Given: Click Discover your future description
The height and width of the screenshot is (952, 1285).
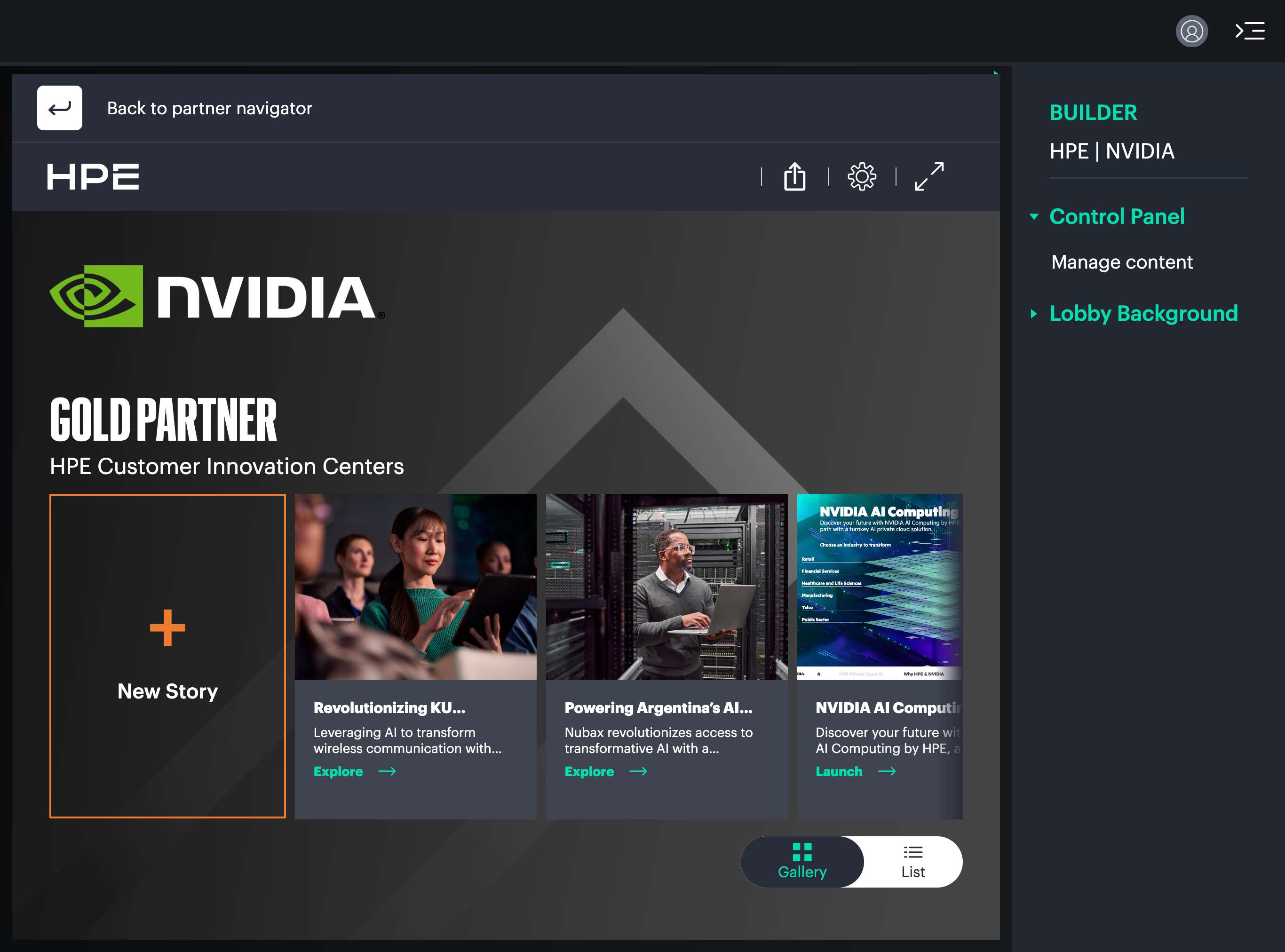Looking at the screenshot, I should 888,740.
